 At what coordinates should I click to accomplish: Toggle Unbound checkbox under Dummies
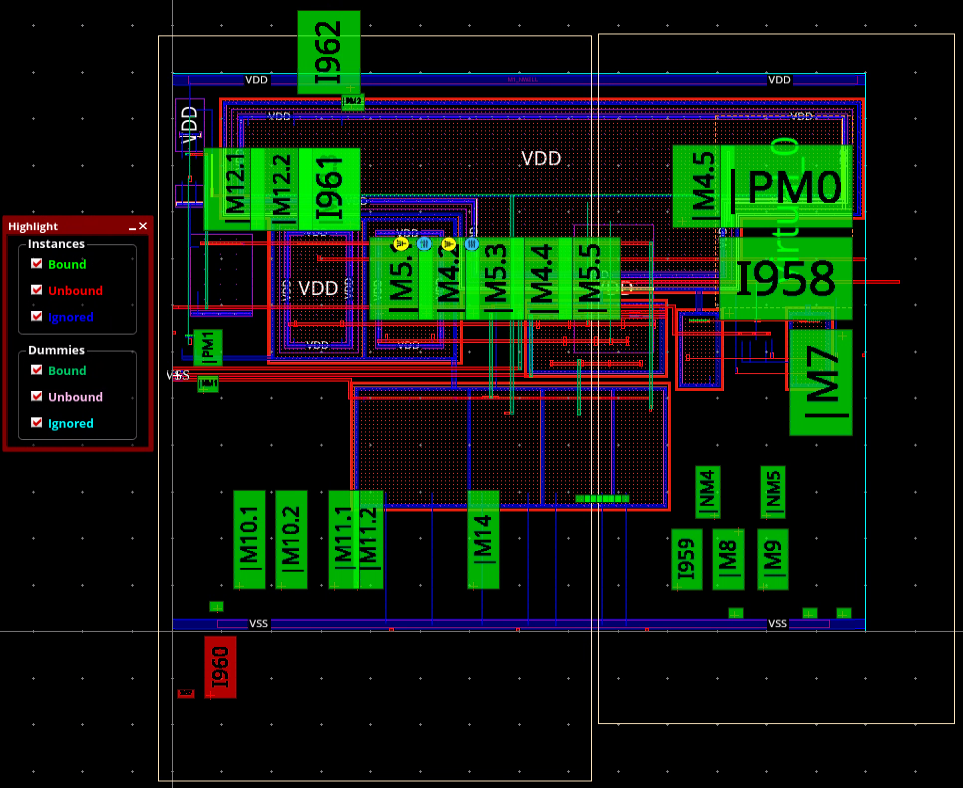(37, 396)
